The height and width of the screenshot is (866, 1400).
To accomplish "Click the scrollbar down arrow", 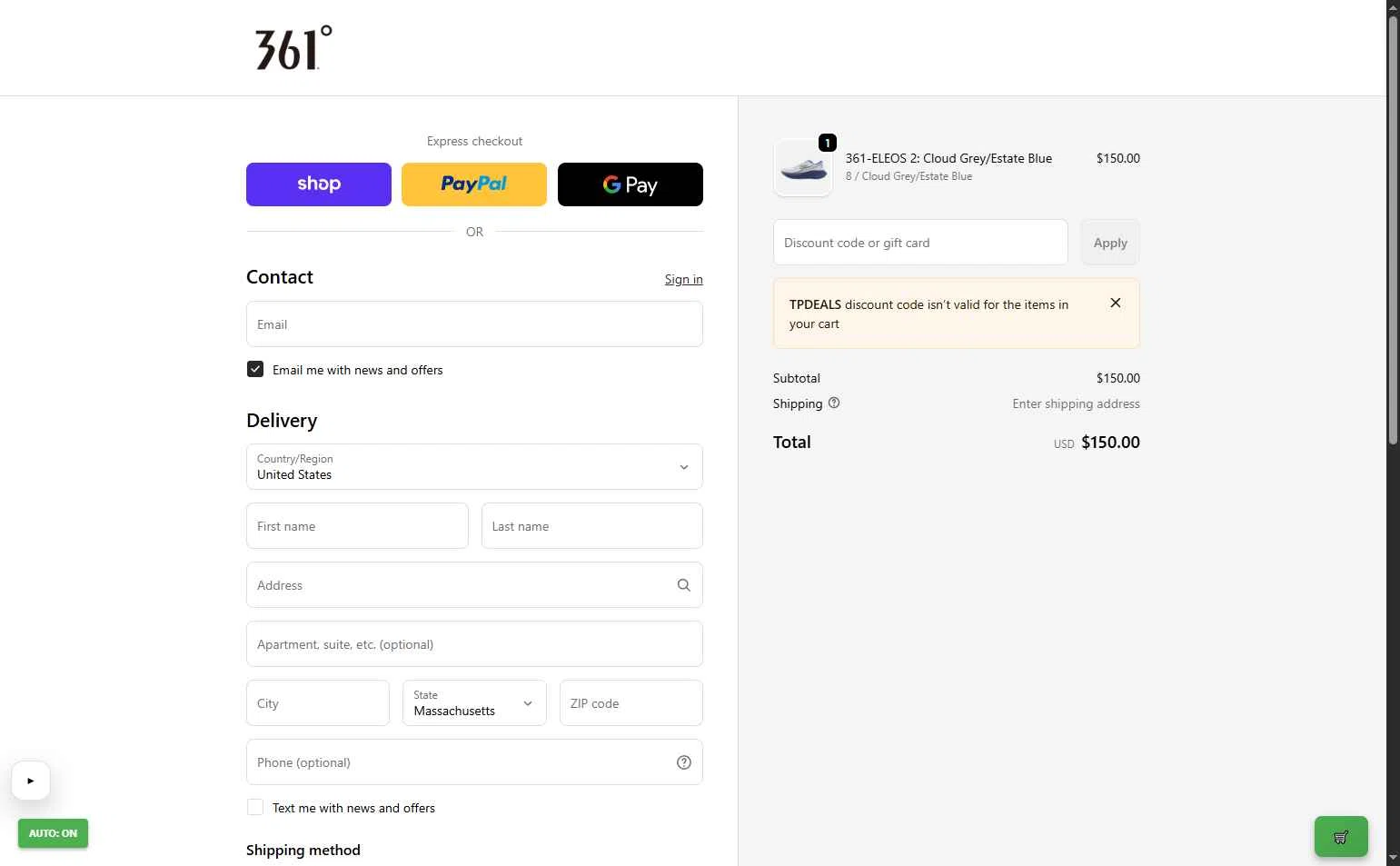I will click(x=1393, y=858).
